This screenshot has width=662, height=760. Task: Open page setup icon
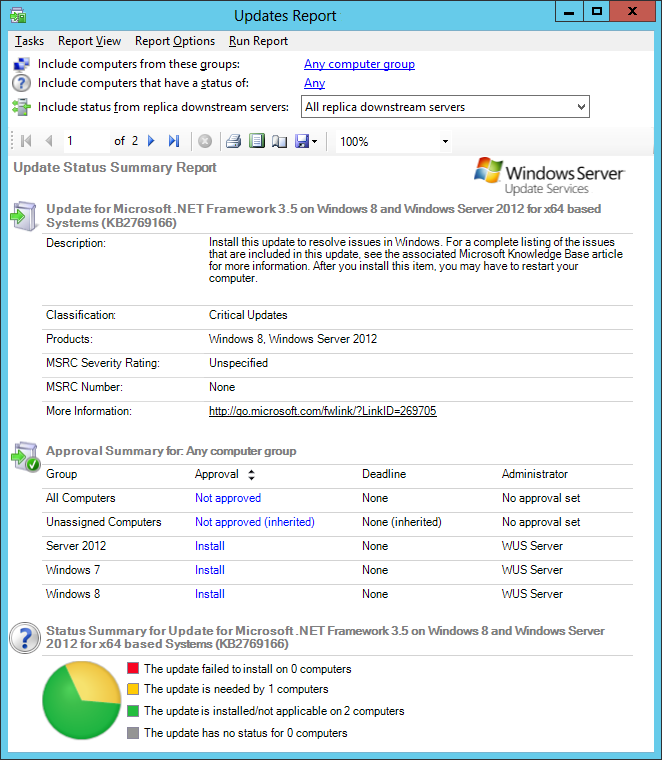pyautogui.click(x=279, y=141)
